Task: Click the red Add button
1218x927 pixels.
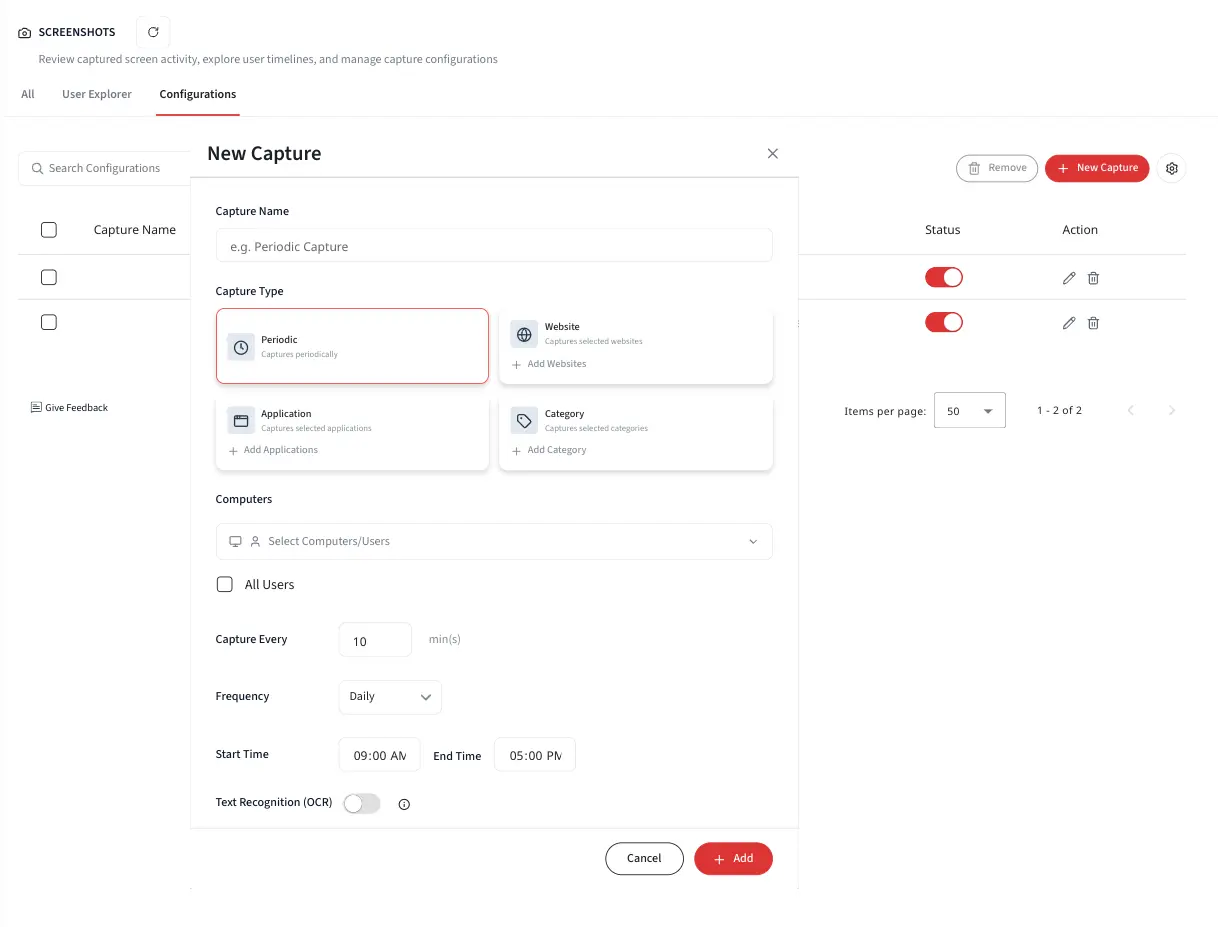Action: click(733, 858)
